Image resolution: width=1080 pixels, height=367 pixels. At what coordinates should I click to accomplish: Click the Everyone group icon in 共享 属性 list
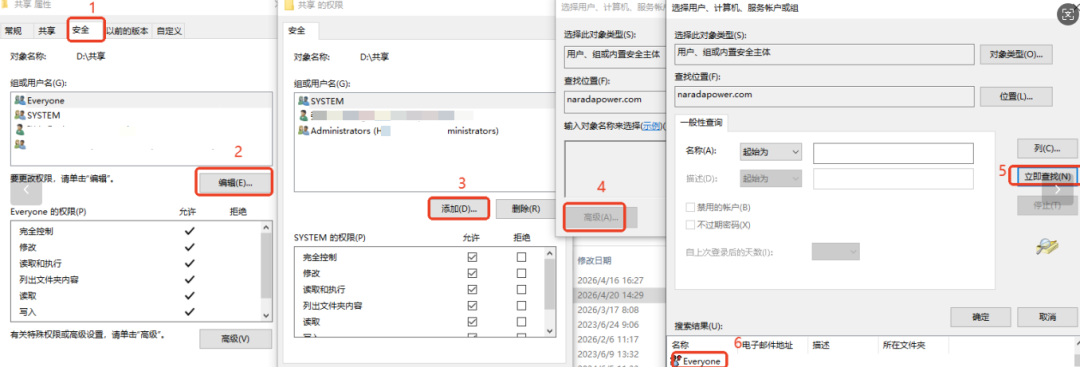coord(19,101)
